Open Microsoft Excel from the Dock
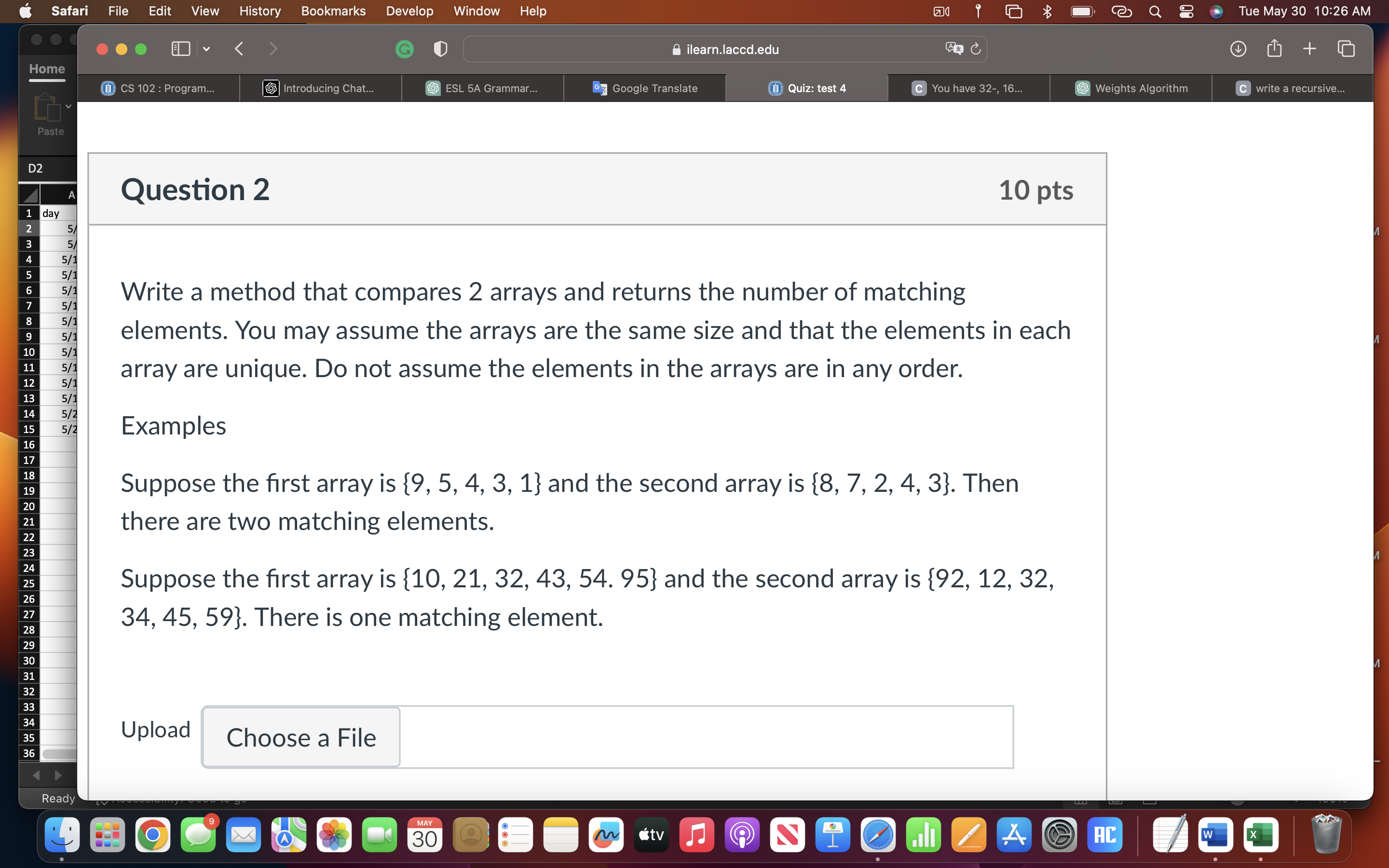This screenshot has height=868, width=1389. click(x=1260, y=835)
